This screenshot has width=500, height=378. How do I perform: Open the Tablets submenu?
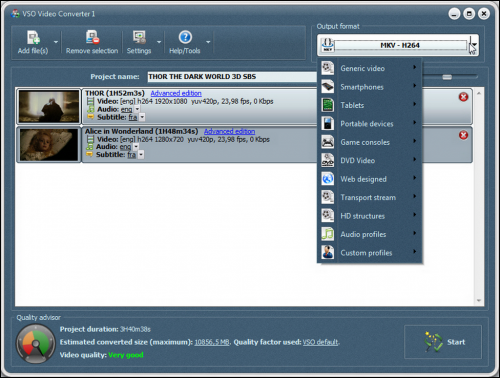pos(370,105)
